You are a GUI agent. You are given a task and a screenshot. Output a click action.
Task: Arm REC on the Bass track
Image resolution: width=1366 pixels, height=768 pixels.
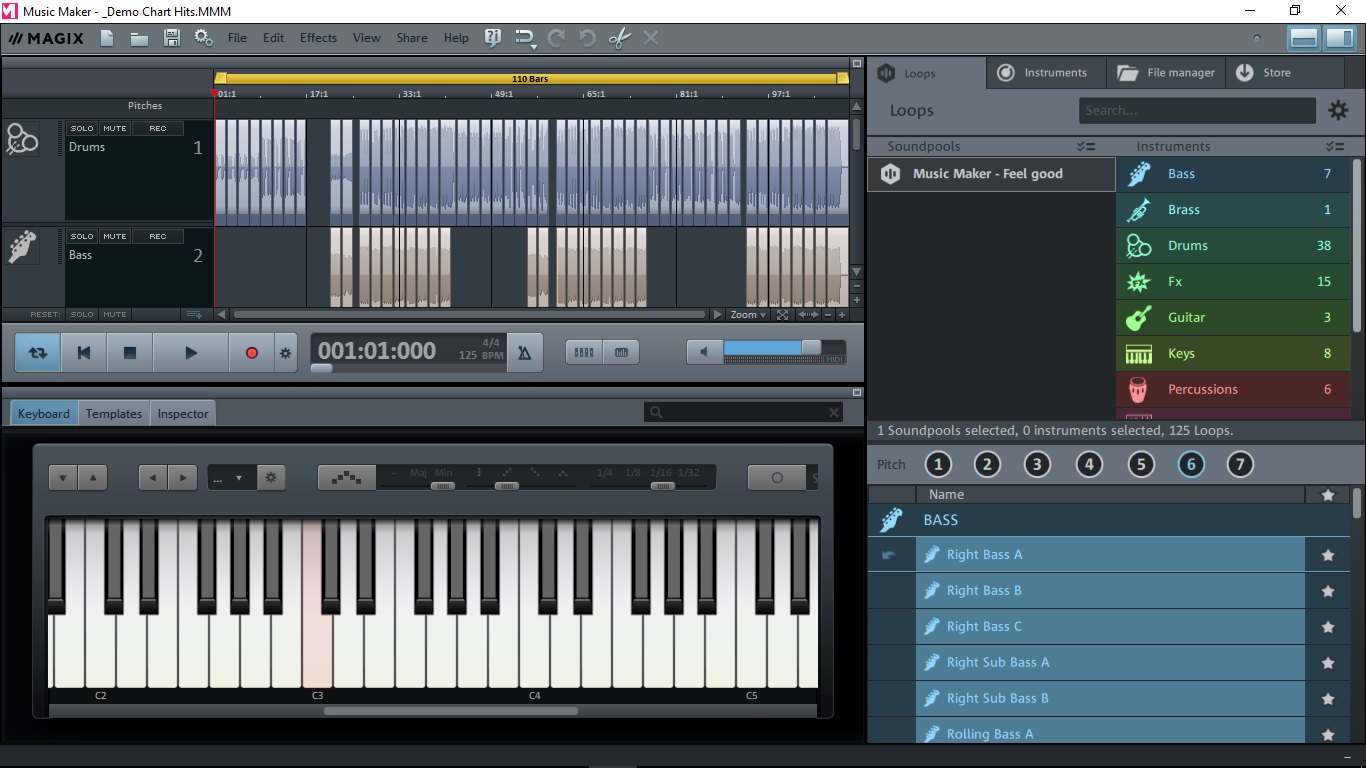tap(158, 236)
